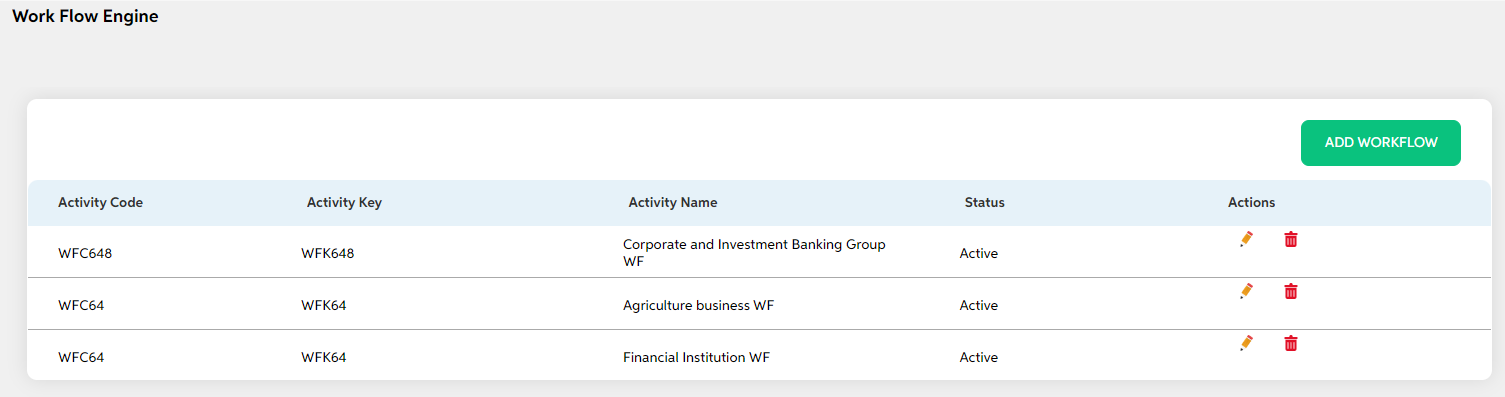This screenshot has height=397, width=1505.
Task: Select the Financial Institution WF name
Action: click(x=696, y=357)
